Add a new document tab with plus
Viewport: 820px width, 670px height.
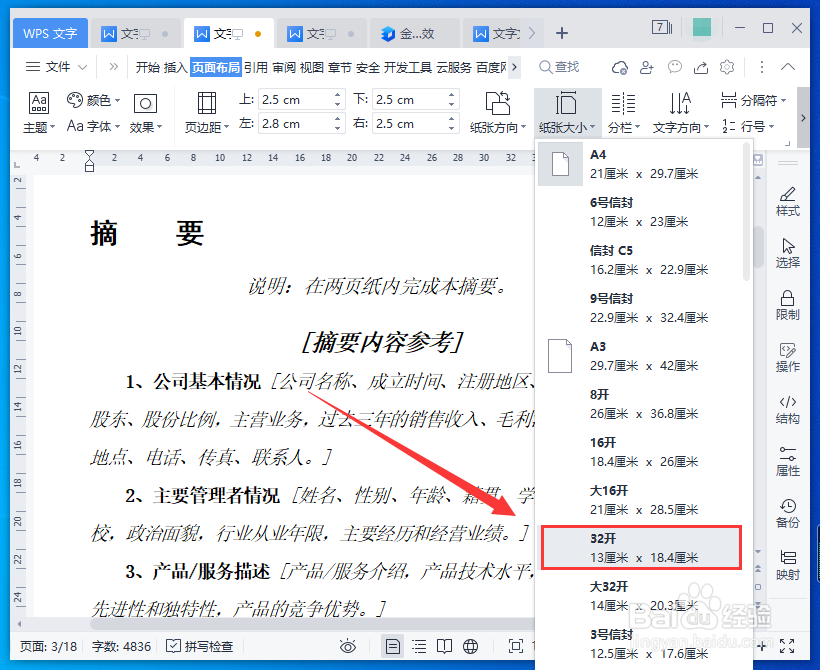click(562, 33)
